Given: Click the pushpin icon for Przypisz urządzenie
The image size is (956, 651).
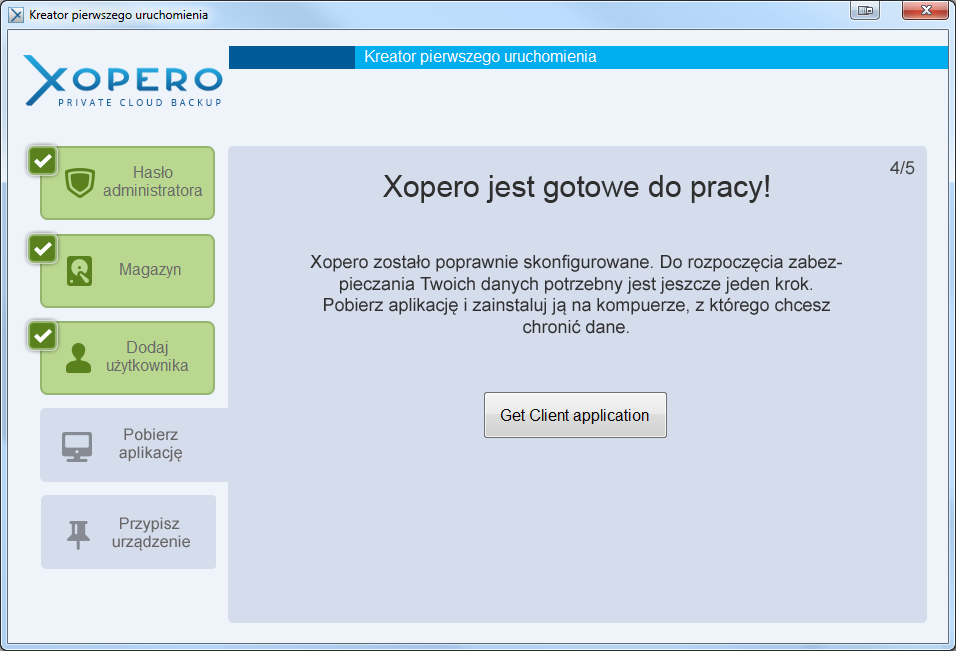Looking at the screenshot, I should click(78, 534).
